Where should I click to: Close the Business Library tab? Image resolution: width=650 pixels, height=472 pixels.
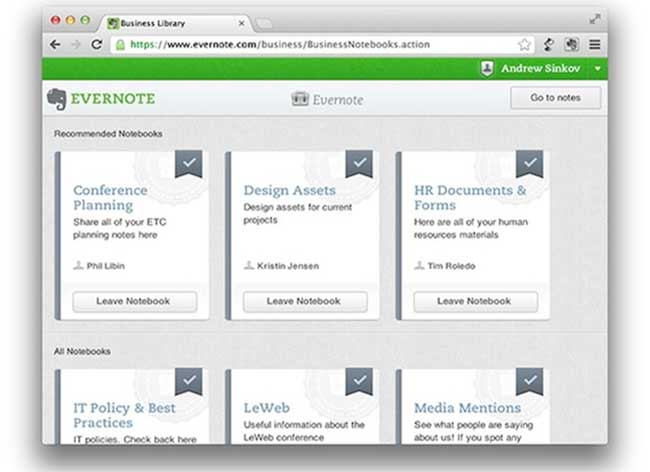coord(241,24)
